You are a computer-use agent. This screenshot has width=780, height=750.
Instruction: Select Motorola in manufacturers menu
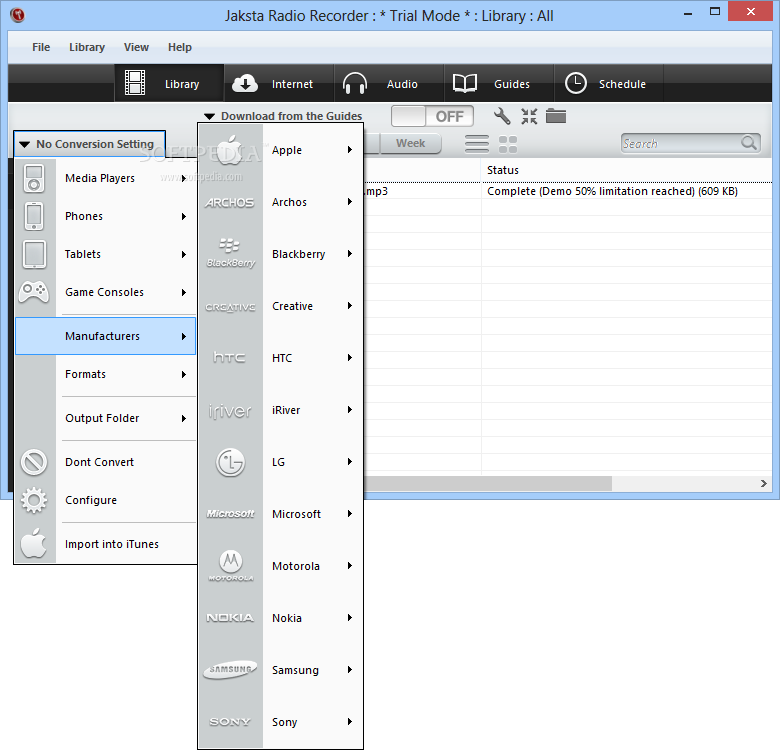point(281,566)
